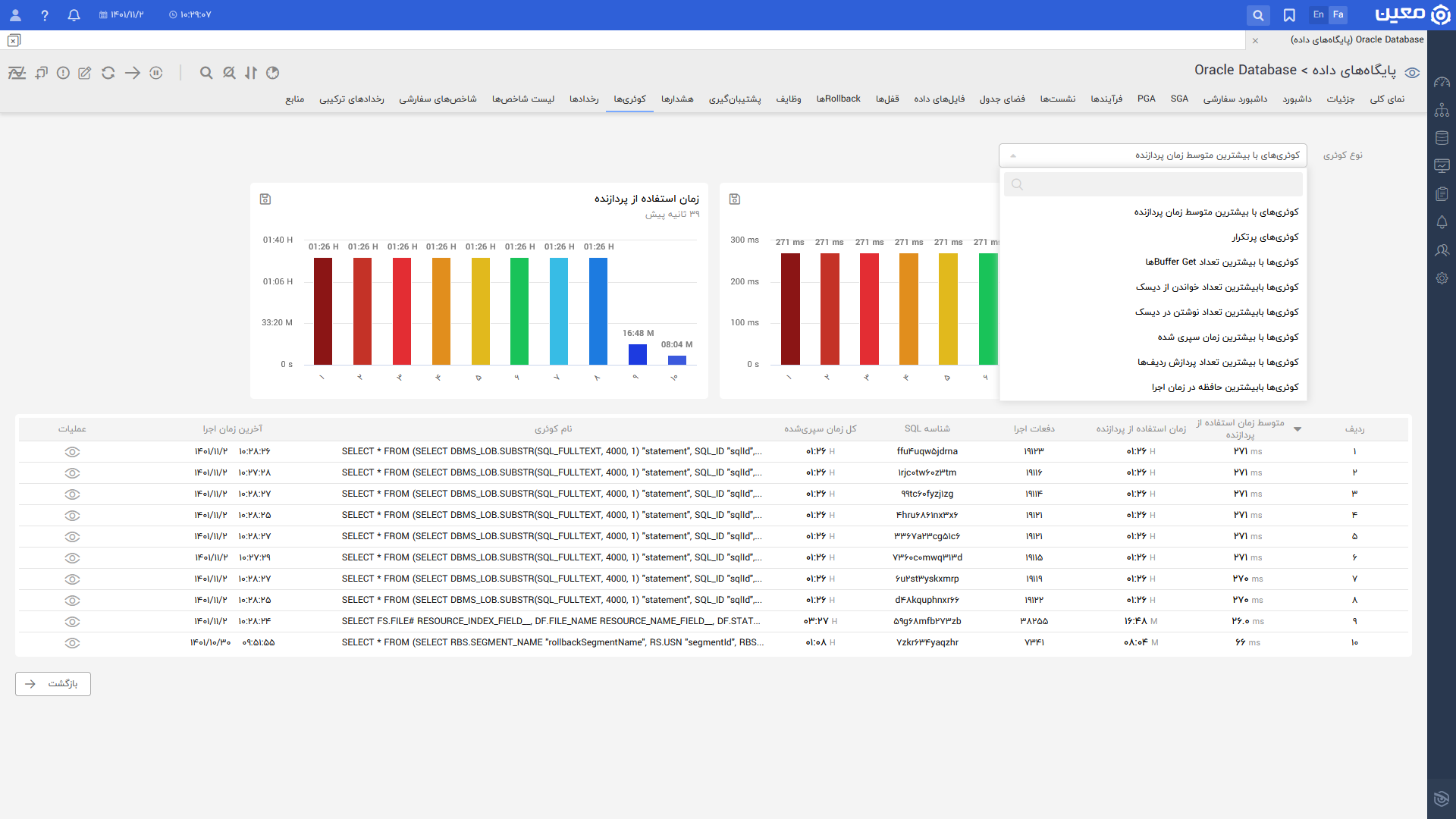Click the chart trend toolbar icon

click(x=17, y=73)
